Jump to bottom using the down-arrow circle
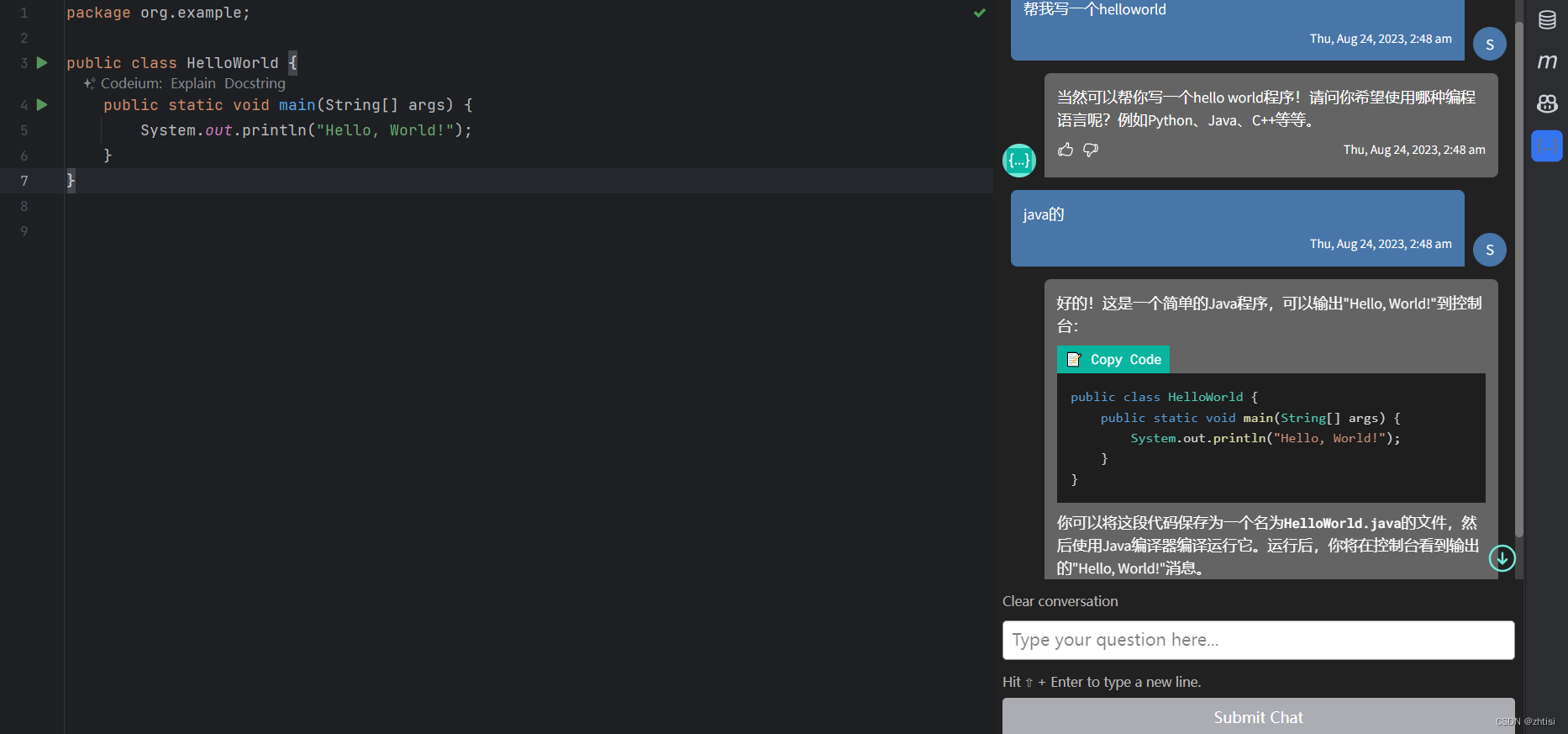This screenshot has width=1568, height=734. coord(1502,557)
